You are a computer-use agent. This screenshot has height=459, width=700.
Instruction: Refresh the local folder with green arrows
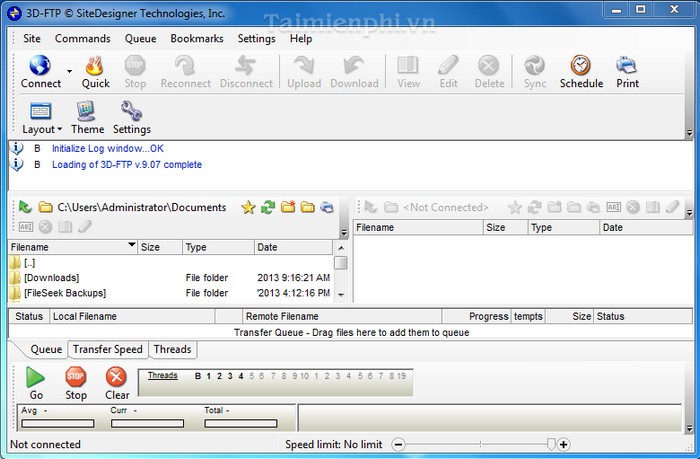click(268, 207)
